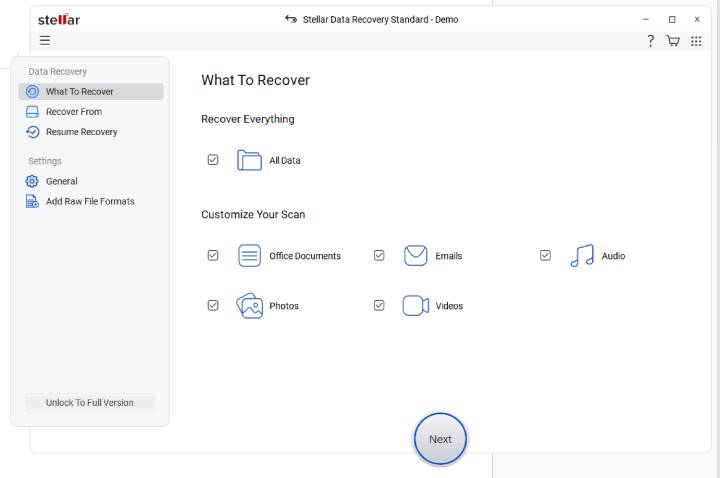Screen dimensions: 720x478
Task: Click the Videos label
Action: 449,306
